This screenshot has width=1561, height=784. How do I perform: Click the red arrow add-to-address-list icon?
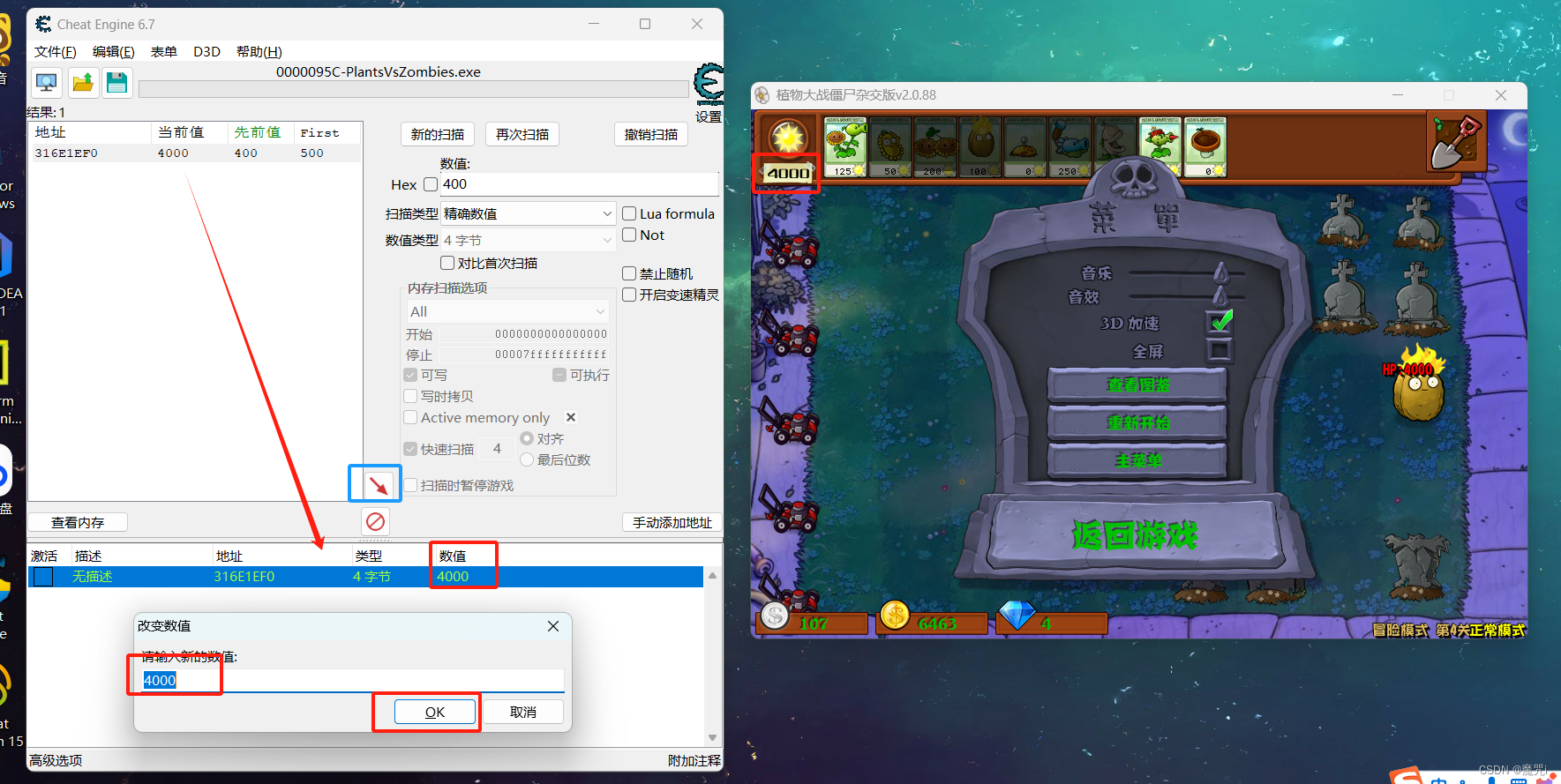click(378, 485)
